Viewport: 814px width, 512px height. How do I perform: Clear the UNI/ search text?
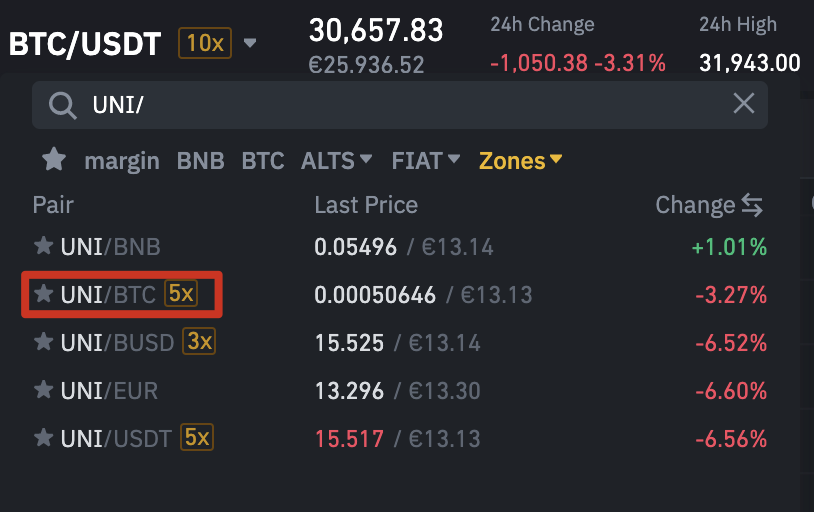pyautogui.click(x=743, y=103)
